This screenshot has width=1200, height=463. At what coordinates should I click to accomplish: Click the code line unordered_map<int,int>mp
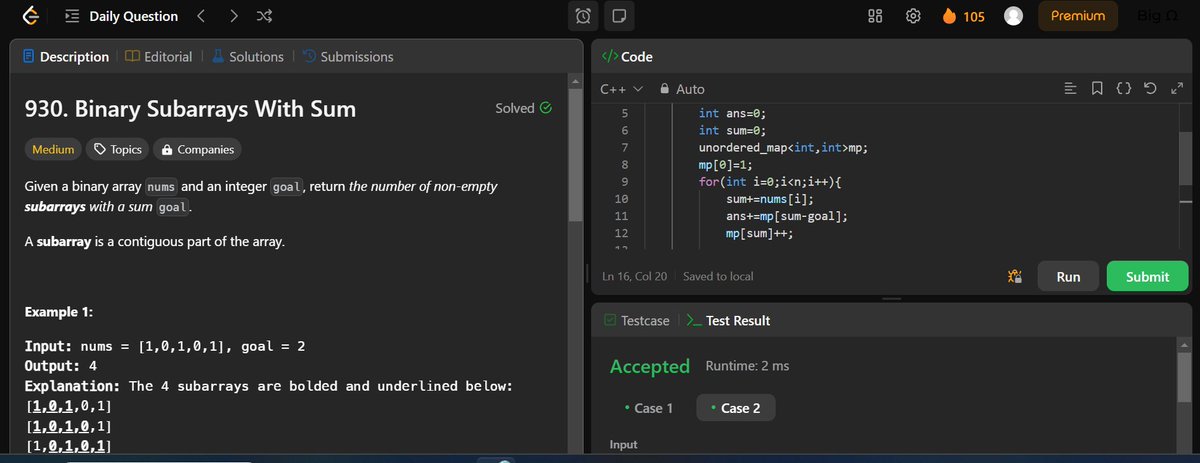(x=783, y=148)
